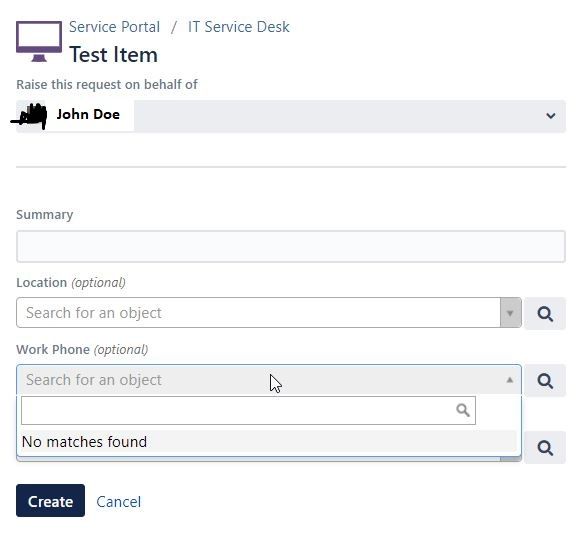Focus the search box inside Work Phone dropdown
588x539 pixels.
248,410
